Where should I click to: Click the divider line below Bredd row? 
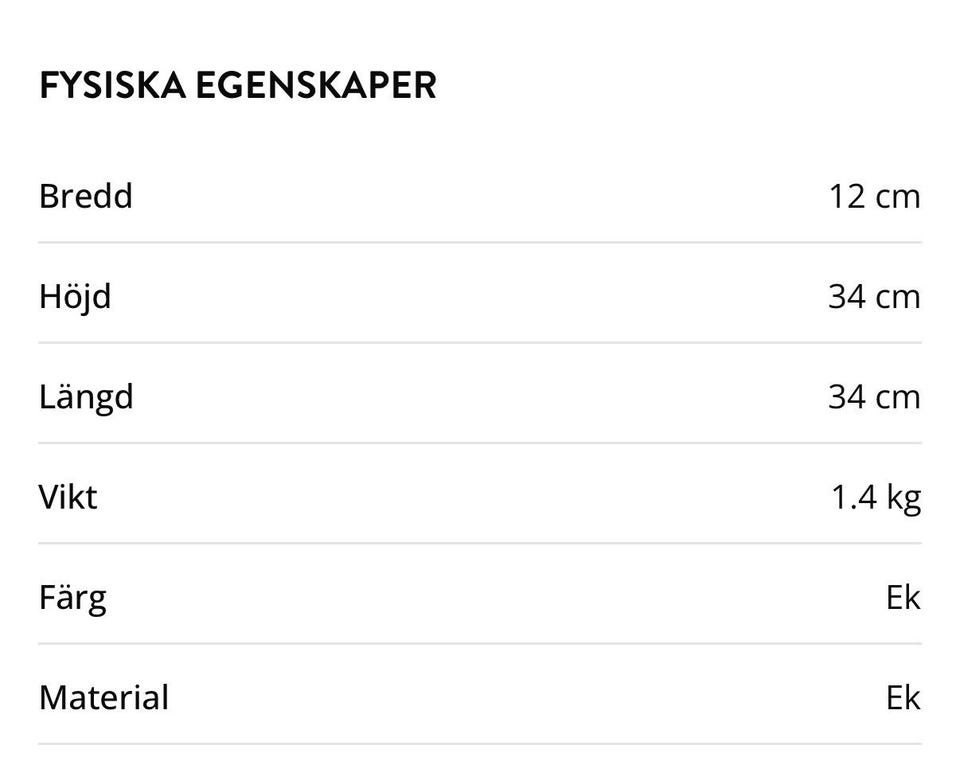pos(480,243)
